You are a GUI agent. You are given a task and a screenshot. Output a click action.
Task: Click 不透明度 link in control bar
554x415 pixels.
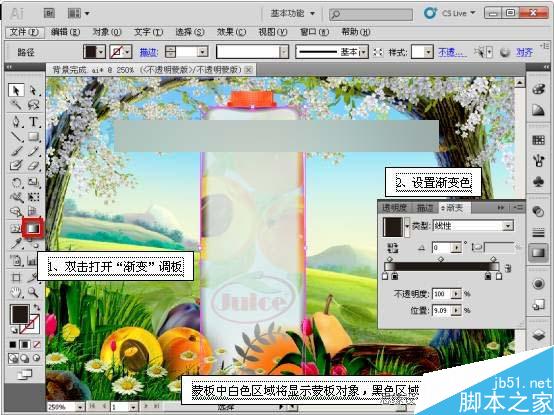[x=452, y=52]
